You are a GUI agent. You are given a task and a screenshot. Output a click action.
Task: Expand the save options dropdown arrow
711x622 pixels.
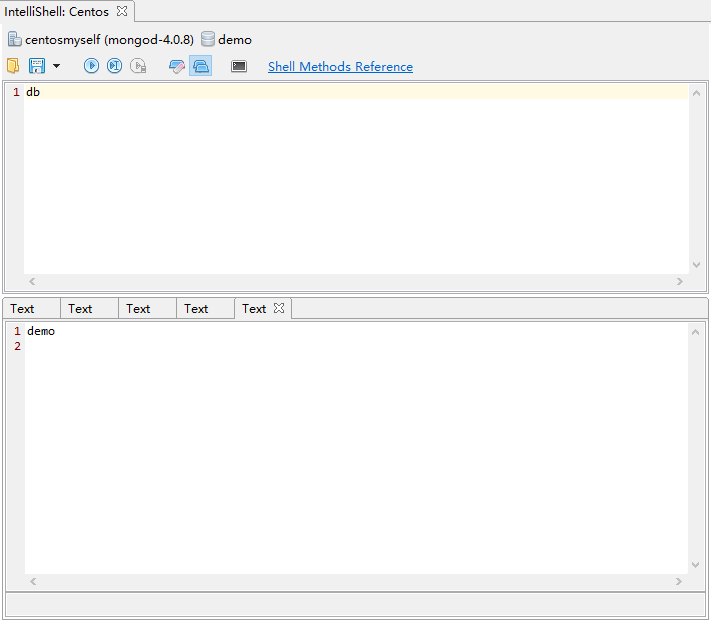(56, 66)
